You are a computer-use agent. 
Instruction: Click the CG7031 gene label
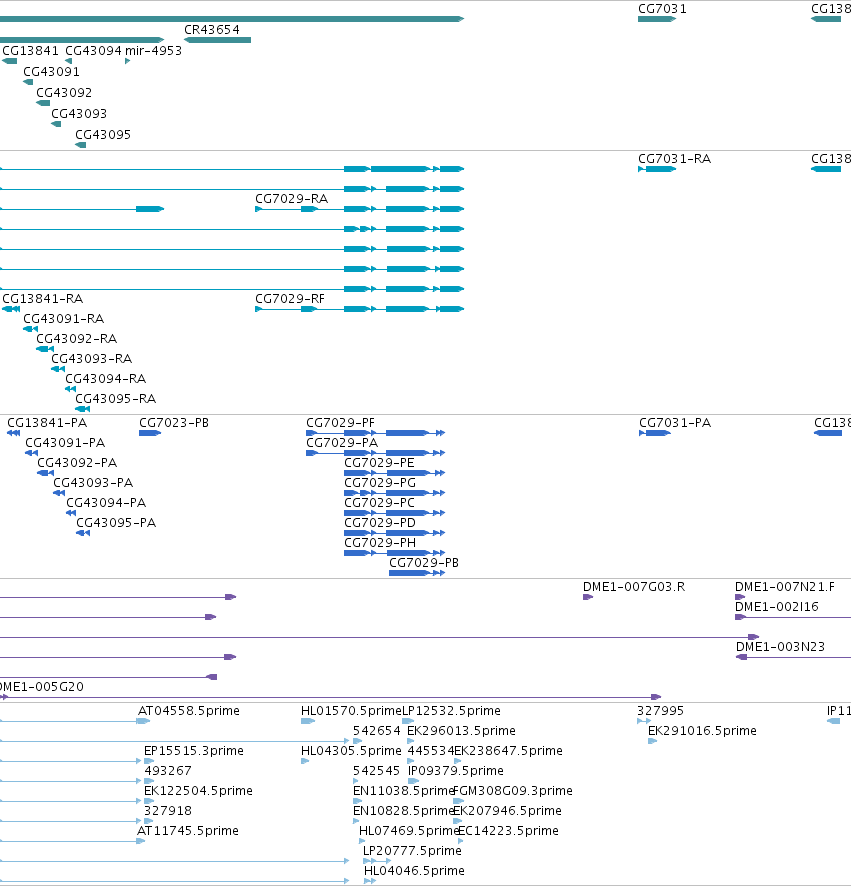[x=662, y=9]
